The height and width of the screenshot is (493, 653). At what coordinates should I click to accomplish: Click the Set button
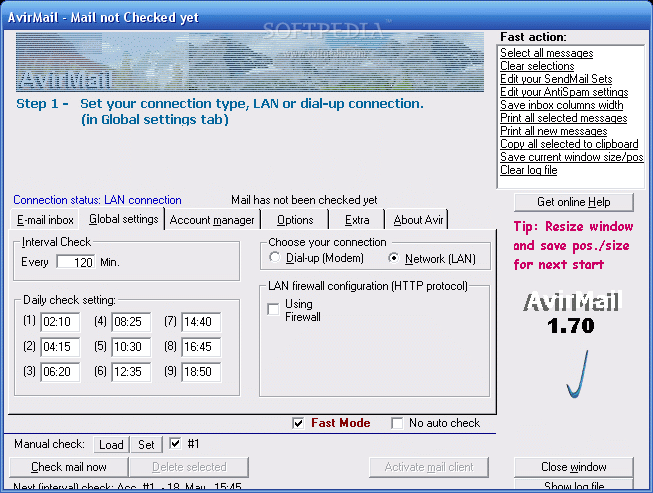point(146,444)
